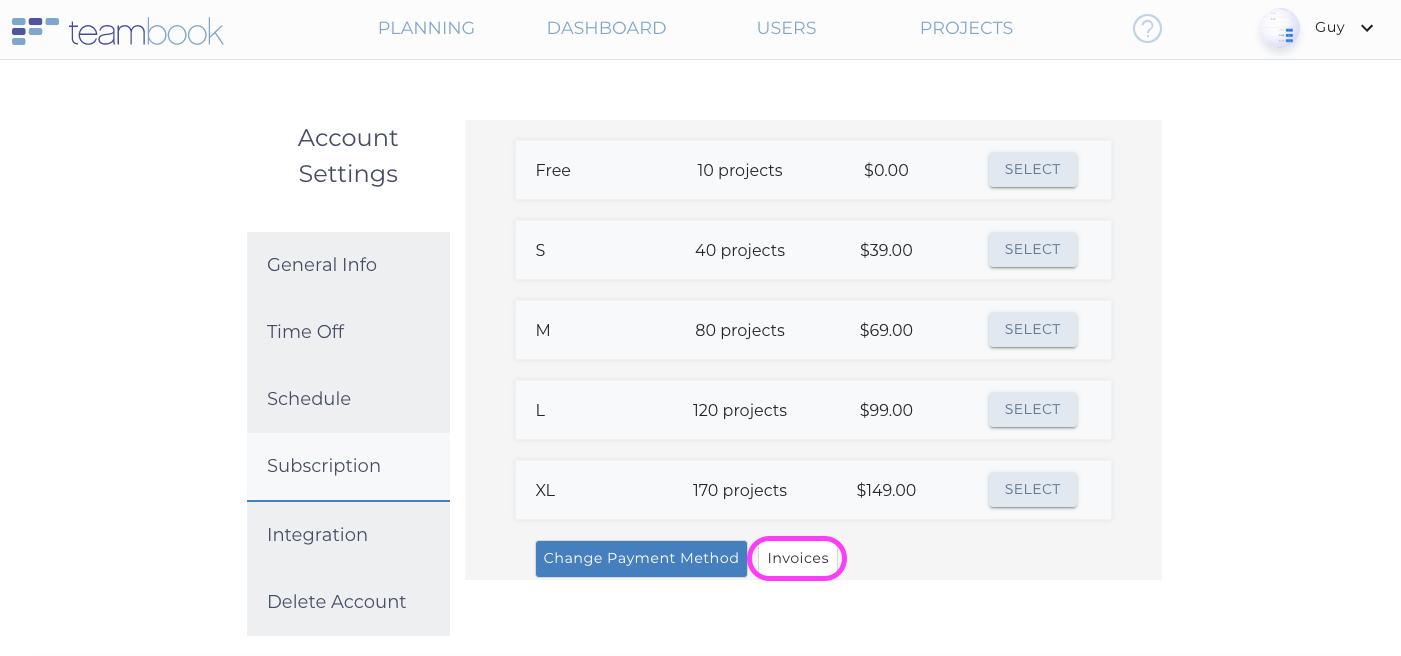
Task: Choose the S plan for $39.00
Action: tap(1032, 250)
